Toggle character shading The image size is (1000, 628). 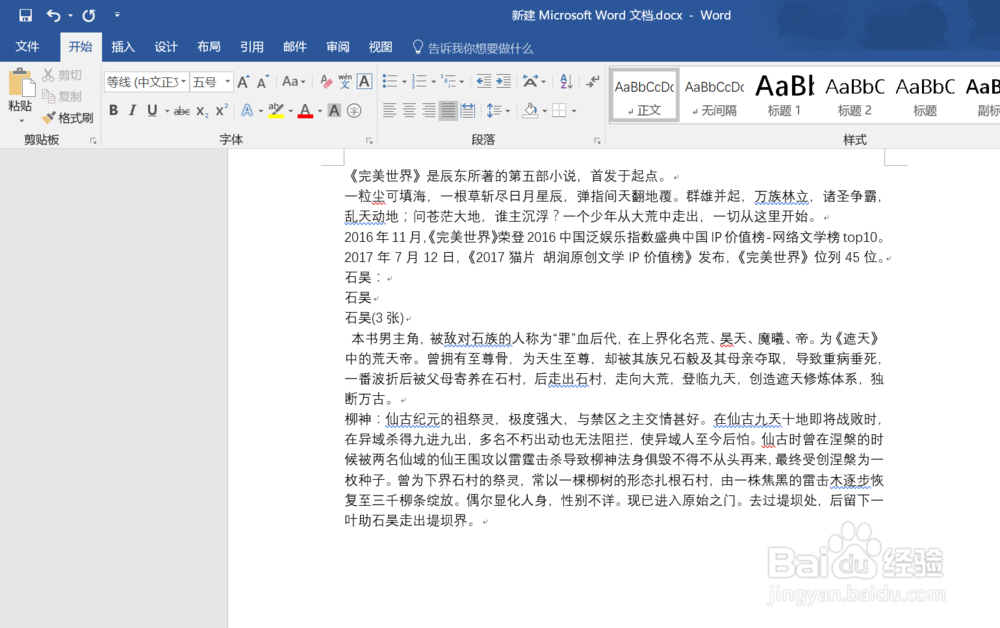(334, 110)
